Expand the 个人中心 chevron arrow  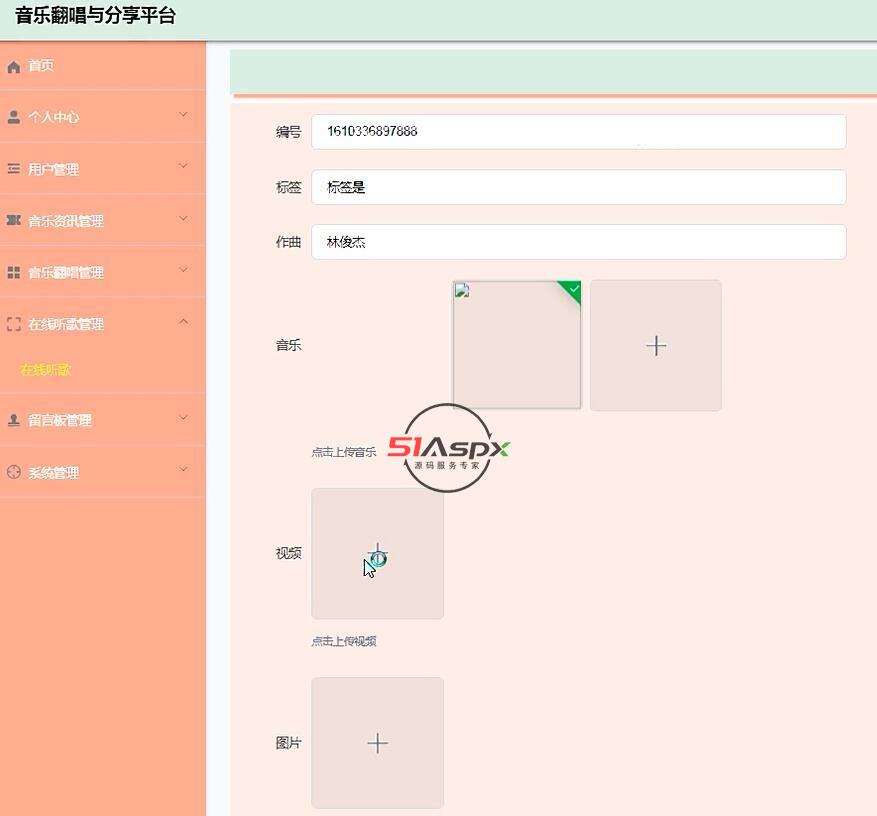(x=183, y=114)
